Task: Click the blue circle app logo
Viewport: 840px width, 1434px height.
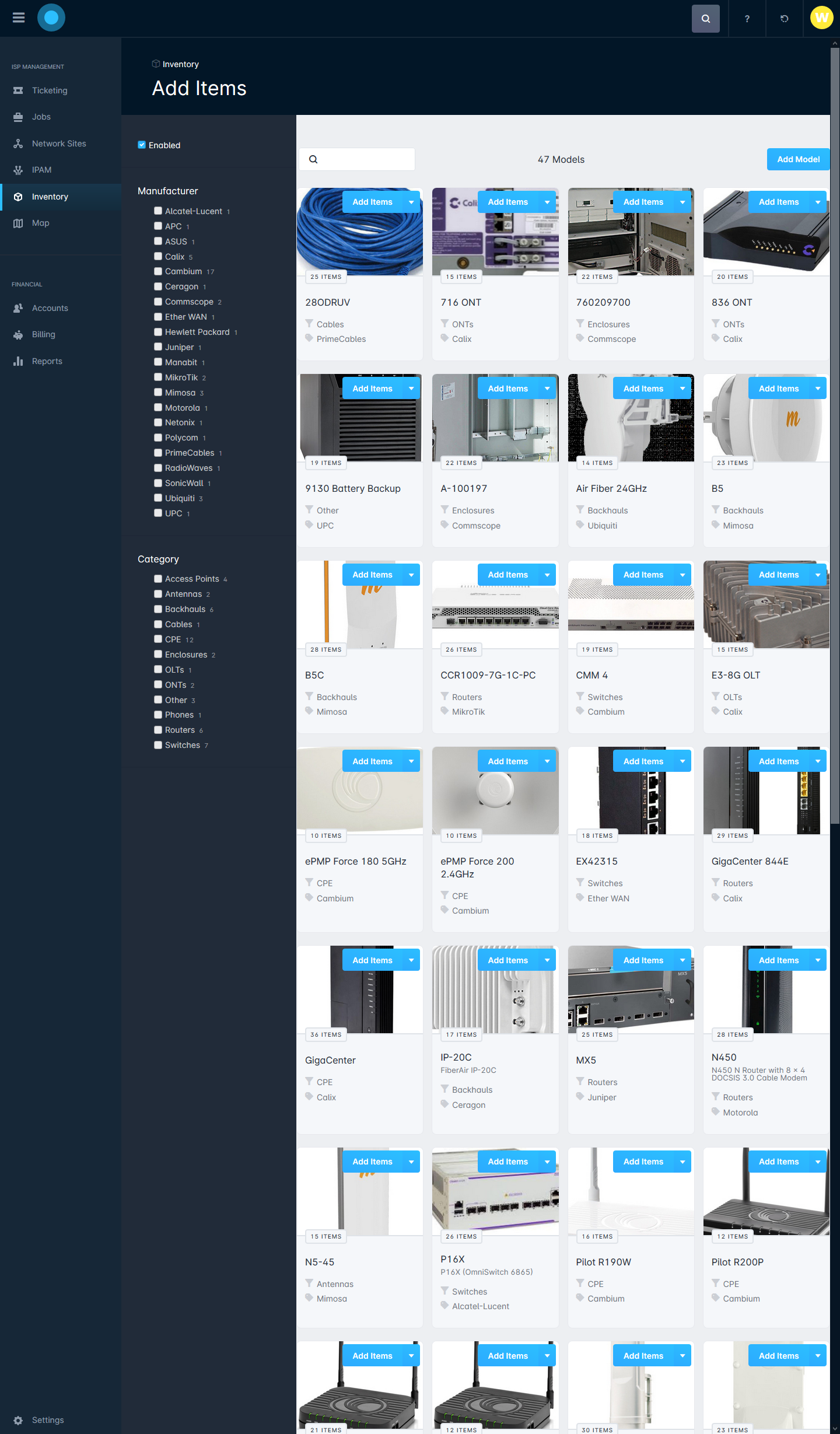Action: tap(51, 18)
